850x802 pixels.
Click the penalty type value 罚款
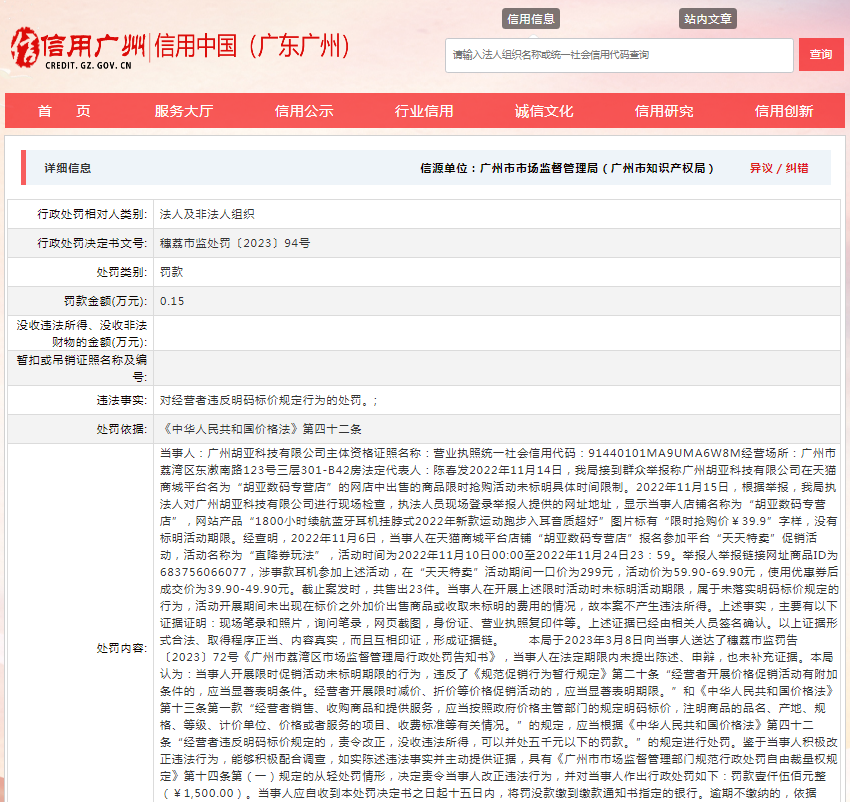pos(171,272)
